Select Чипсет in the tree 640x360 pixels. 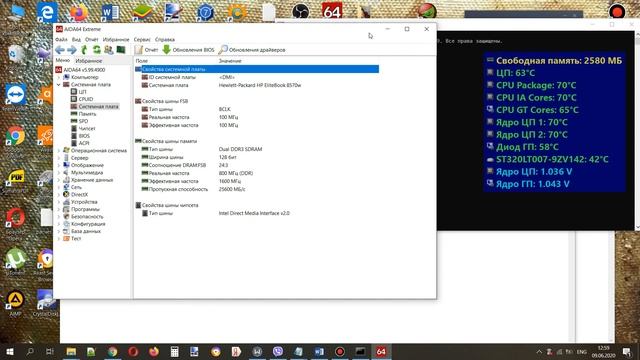(x=83, y=129)
